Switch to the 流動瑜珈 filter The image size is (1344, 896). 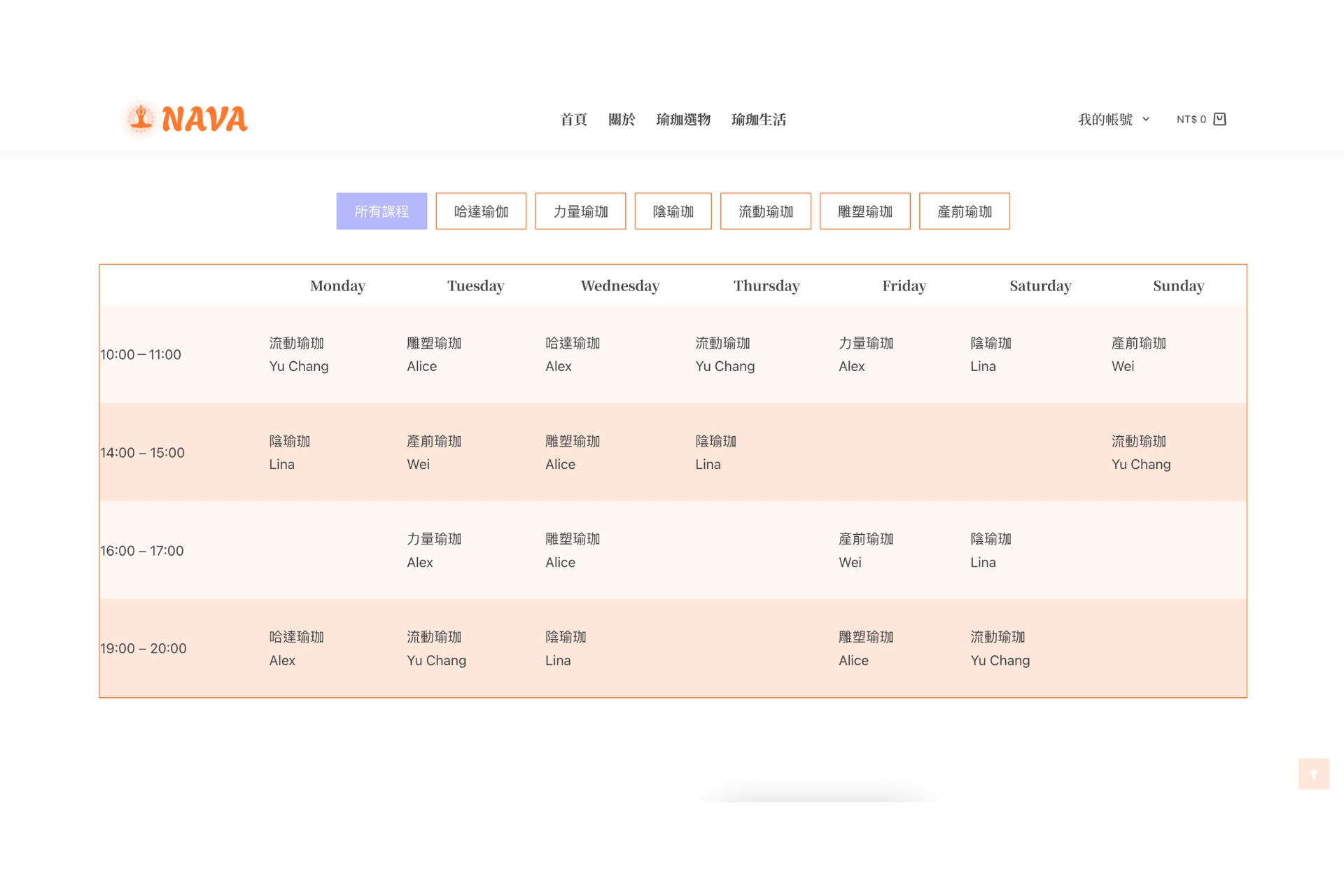pyautogui.click(x=765, y=211)
